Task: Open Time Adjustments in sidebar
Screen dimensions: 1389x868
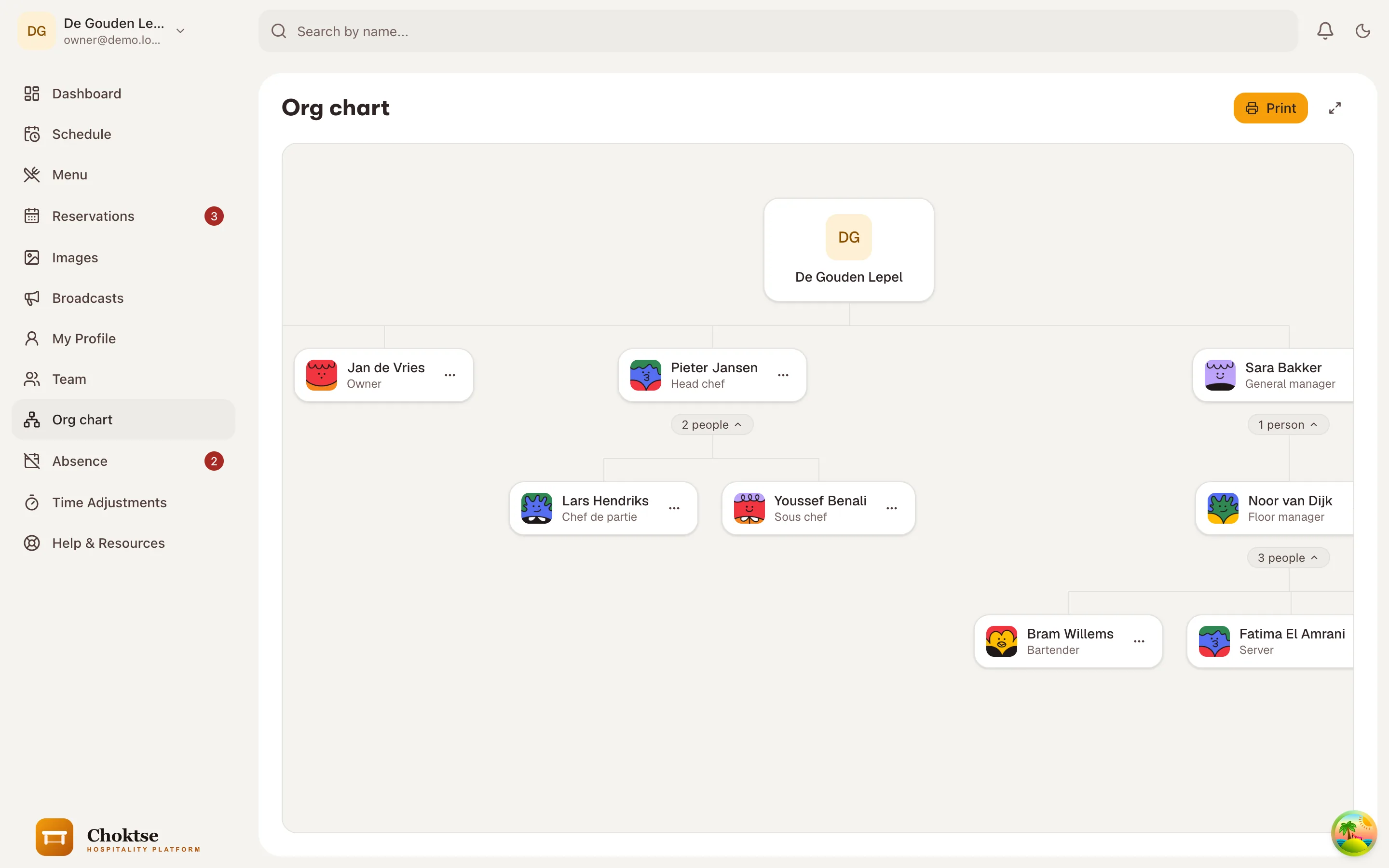Action: click(x=123, y=502)
